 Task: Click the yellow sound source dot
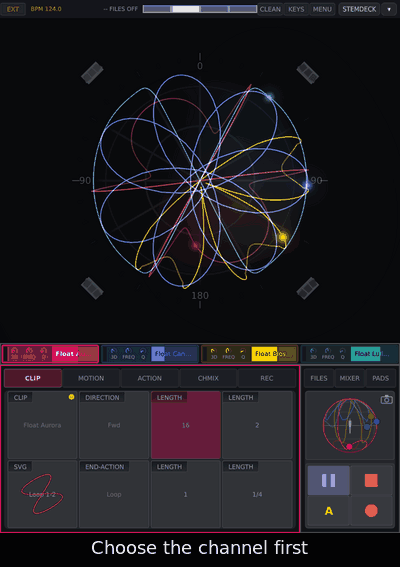(283, 237)
